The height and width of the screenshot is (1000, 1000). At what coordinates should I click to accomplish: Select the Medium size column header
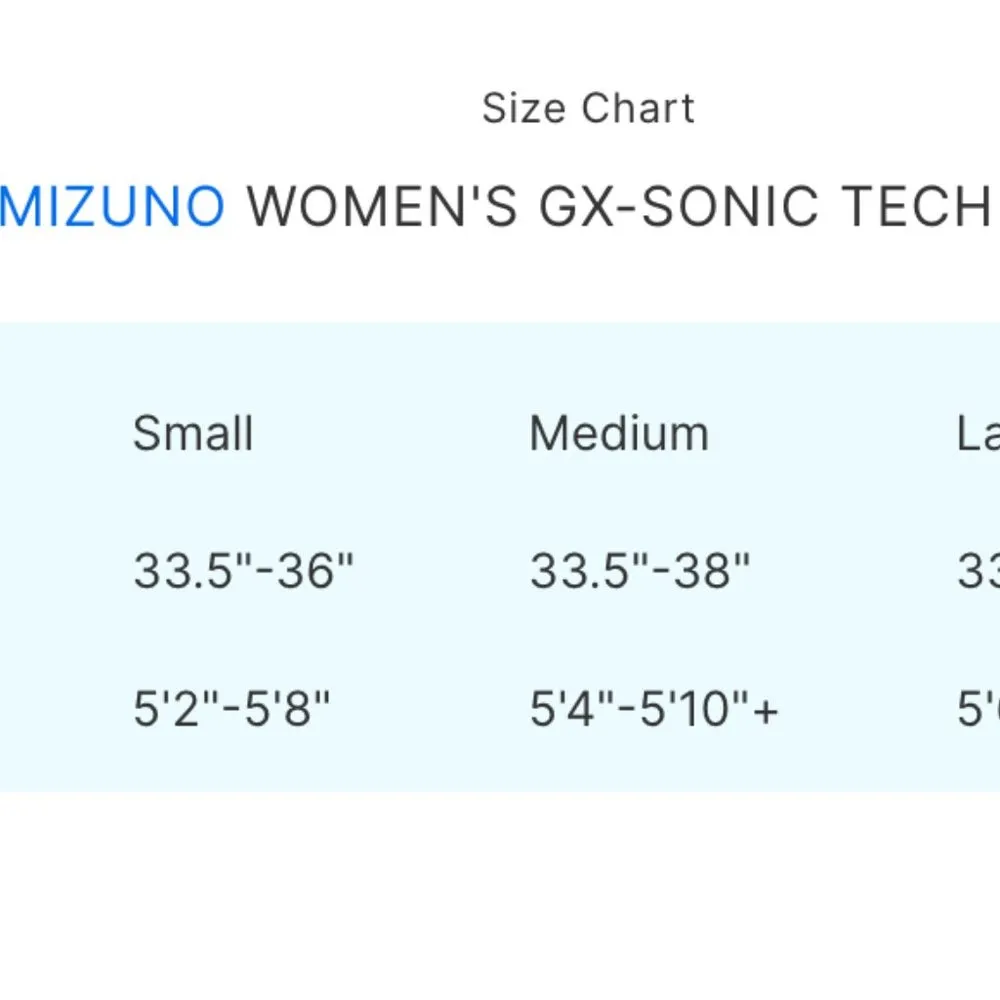pos(619,433)
